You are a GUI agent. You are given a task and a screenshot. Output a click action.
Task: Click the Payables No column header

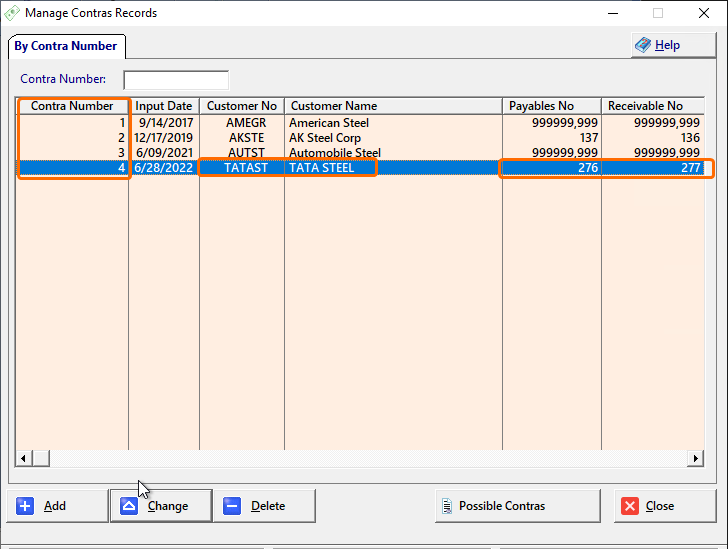[551, 106]
